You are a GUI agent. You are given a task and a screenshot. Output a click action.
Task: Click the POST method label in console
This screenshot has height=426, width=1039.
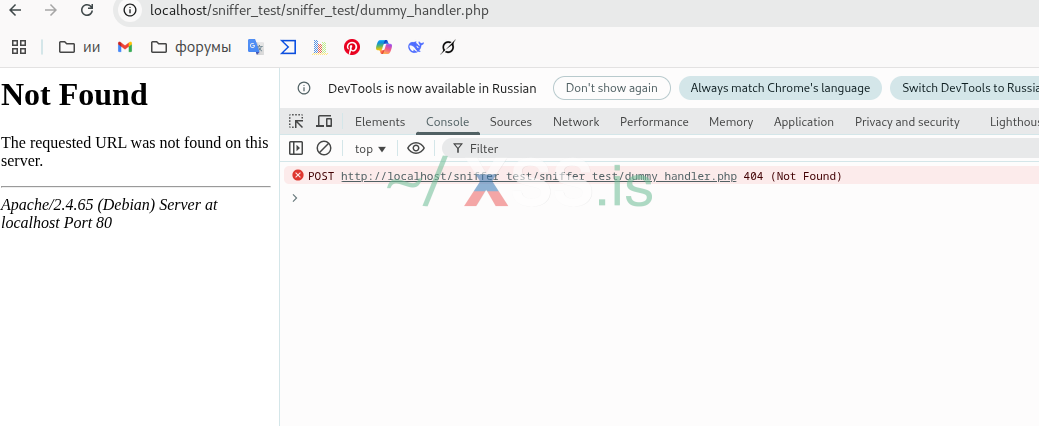coord(321,176)
